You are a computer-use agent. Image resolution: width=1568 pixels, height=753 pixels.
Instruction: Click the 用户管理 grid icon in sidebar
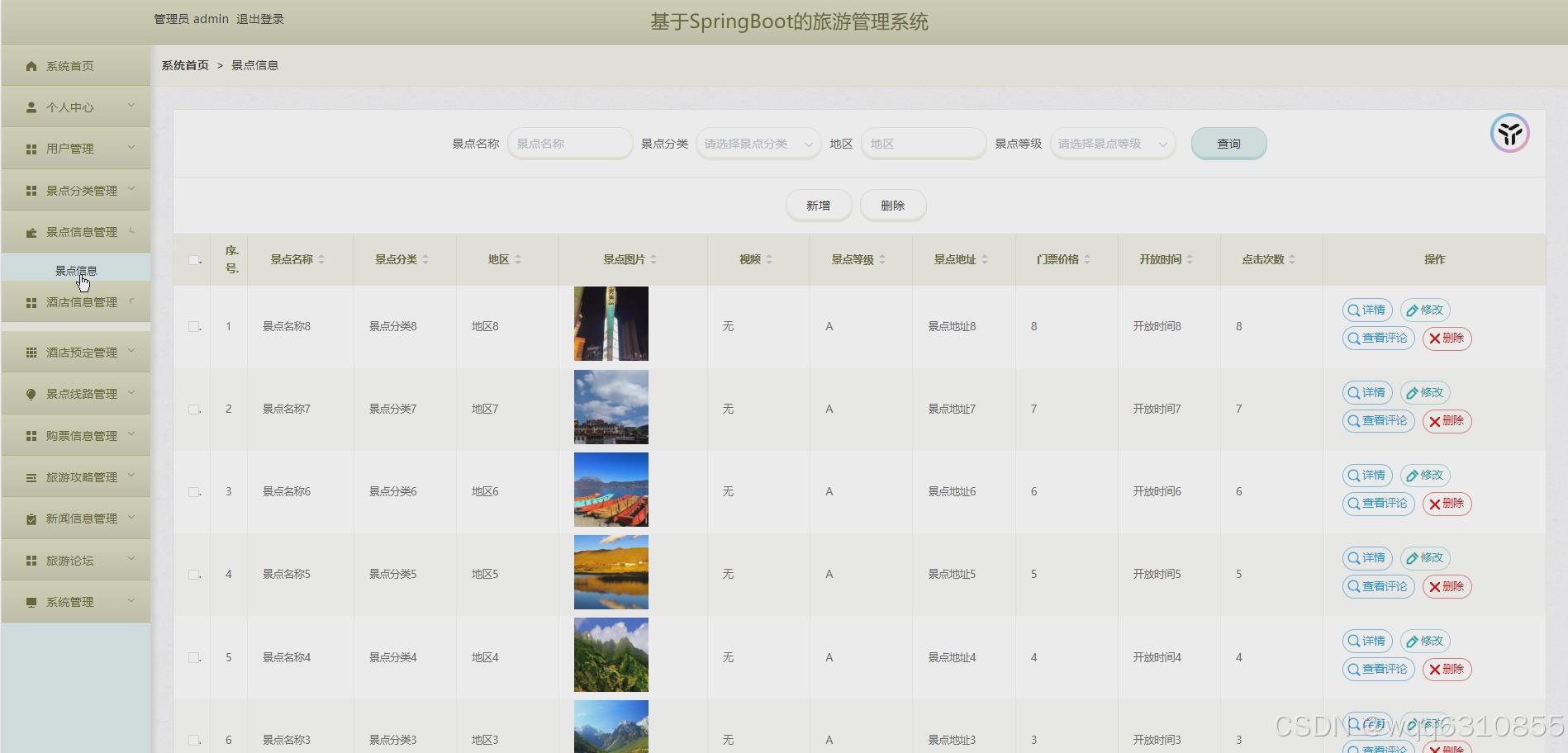tap(31, 148)
